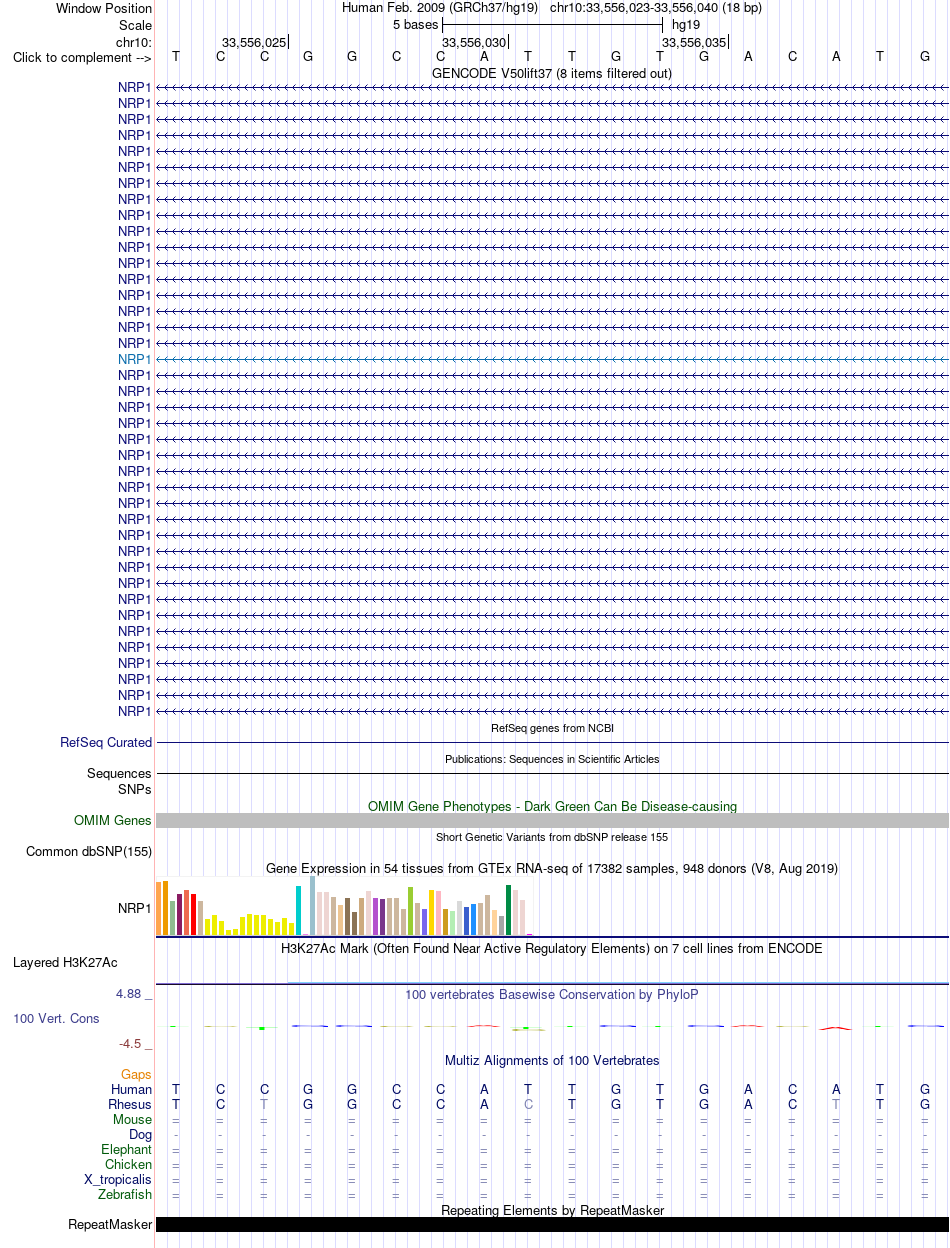Click the 33,556,035 coordinate marker
The height and width of the screenshot is (1248, 950).
694,42
